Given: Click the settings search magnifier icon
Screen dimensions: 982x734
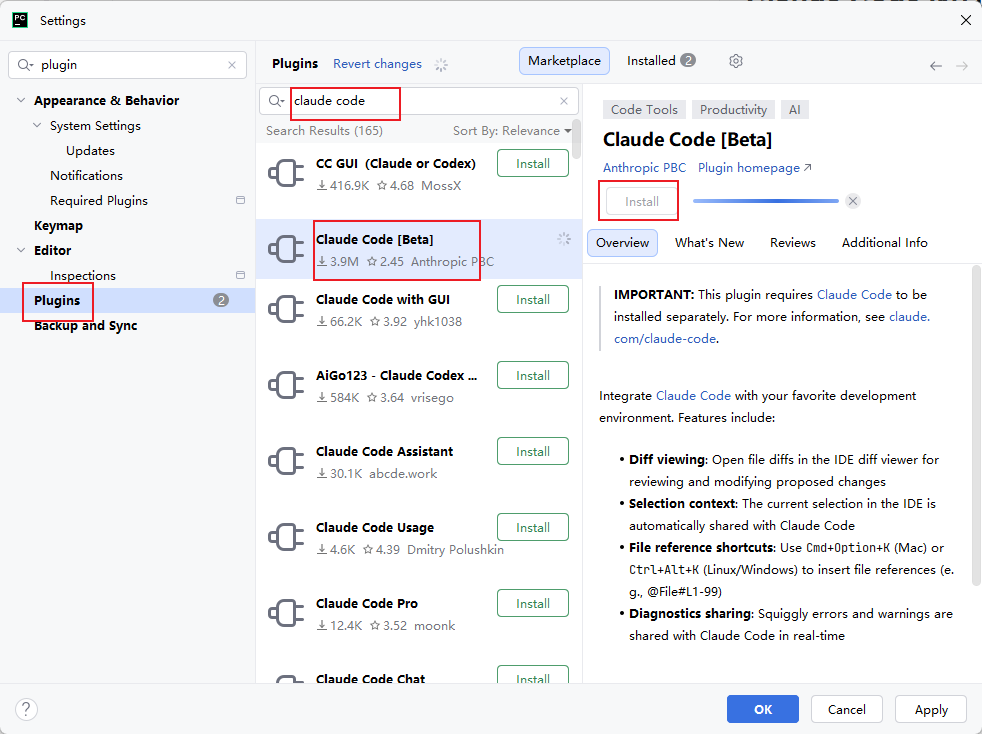Looking at the screenshot, I should point(25,65).
